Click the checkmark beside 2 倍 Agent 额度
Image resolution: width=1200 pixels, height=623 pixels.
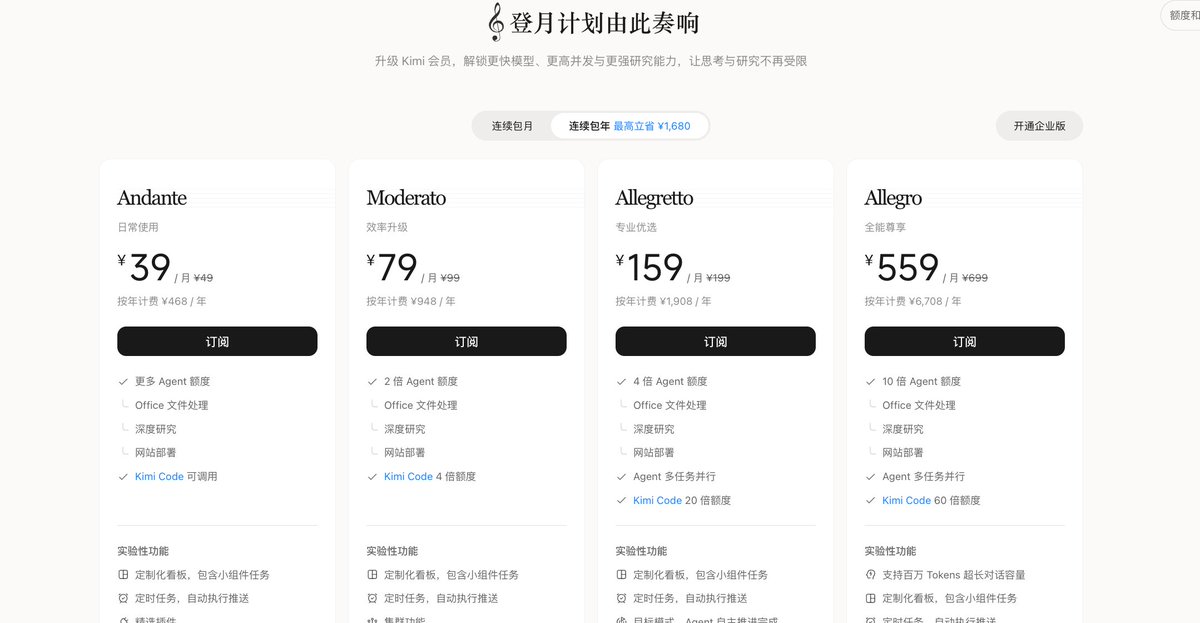pos(372,381)
